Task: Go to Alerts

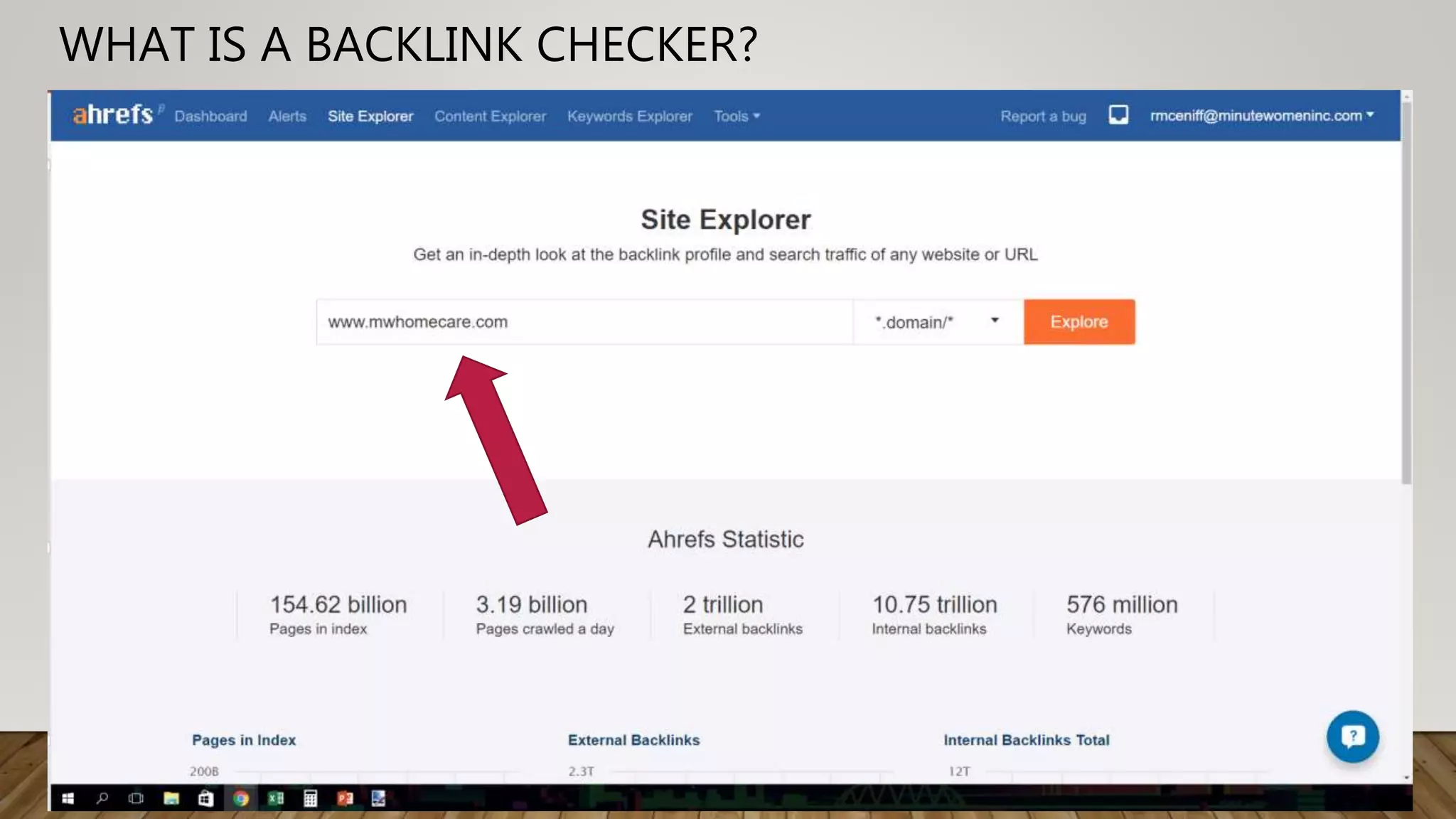Action: 287,116
